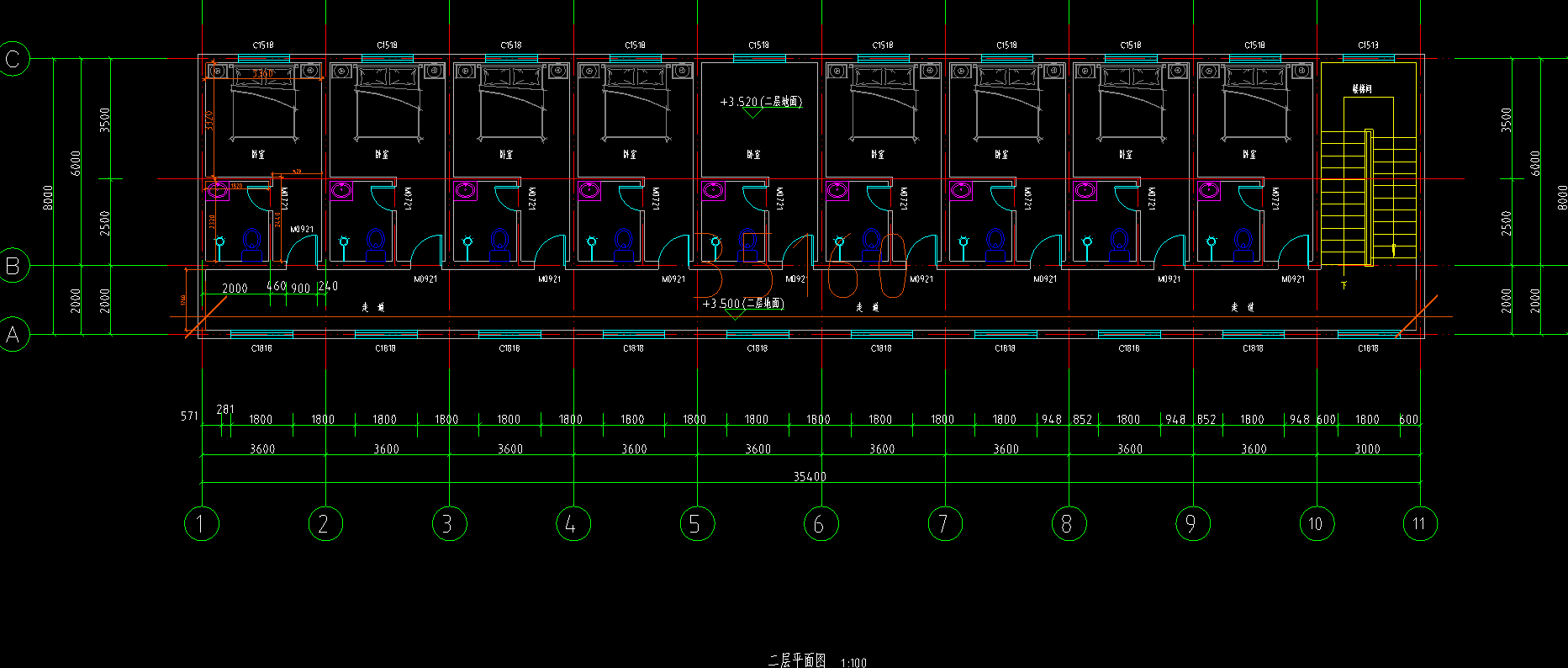Select grid axis bubble 9

[x=1192, y=524]
